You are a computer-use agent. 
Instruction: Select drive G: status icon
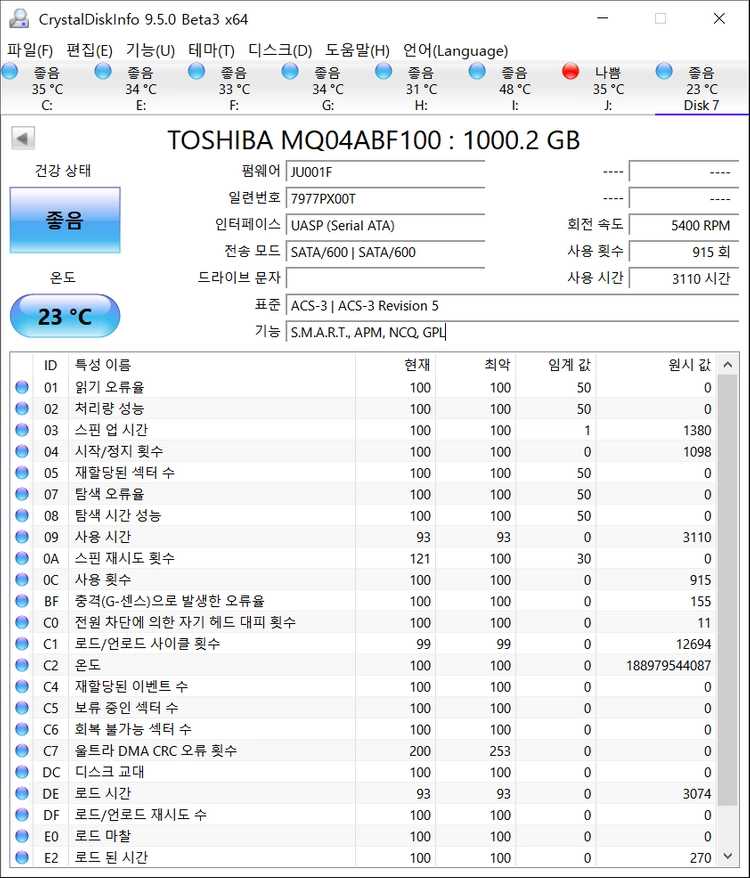(x=290, y=72)
